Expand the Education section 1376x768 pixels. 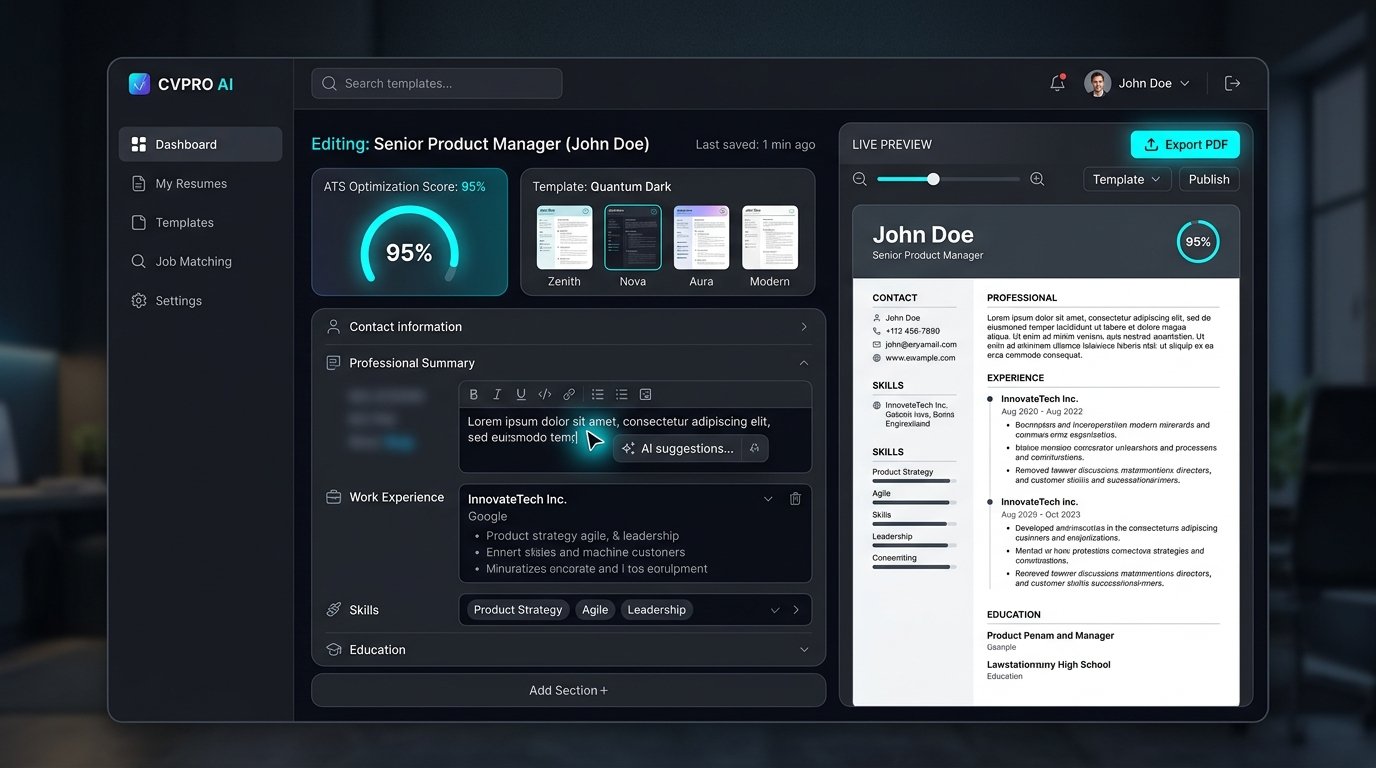tap(803, 650)
